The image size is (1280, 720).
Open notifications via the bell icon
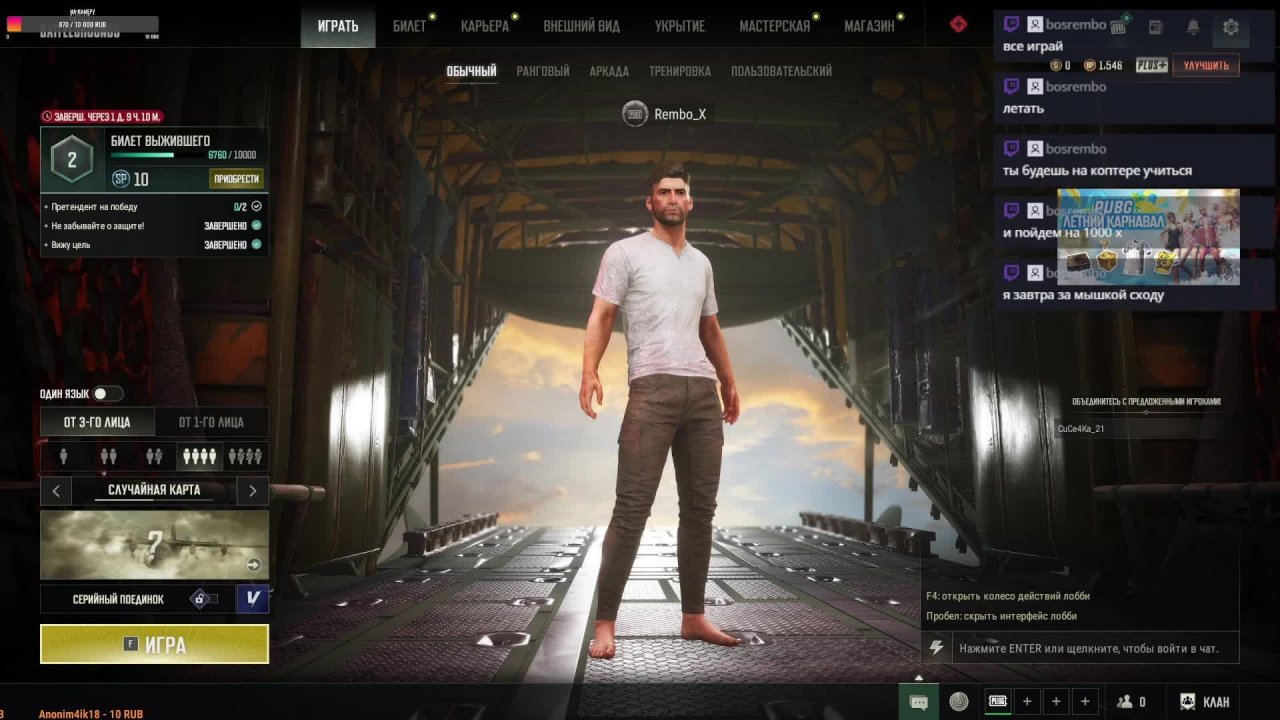point(1193,28)
